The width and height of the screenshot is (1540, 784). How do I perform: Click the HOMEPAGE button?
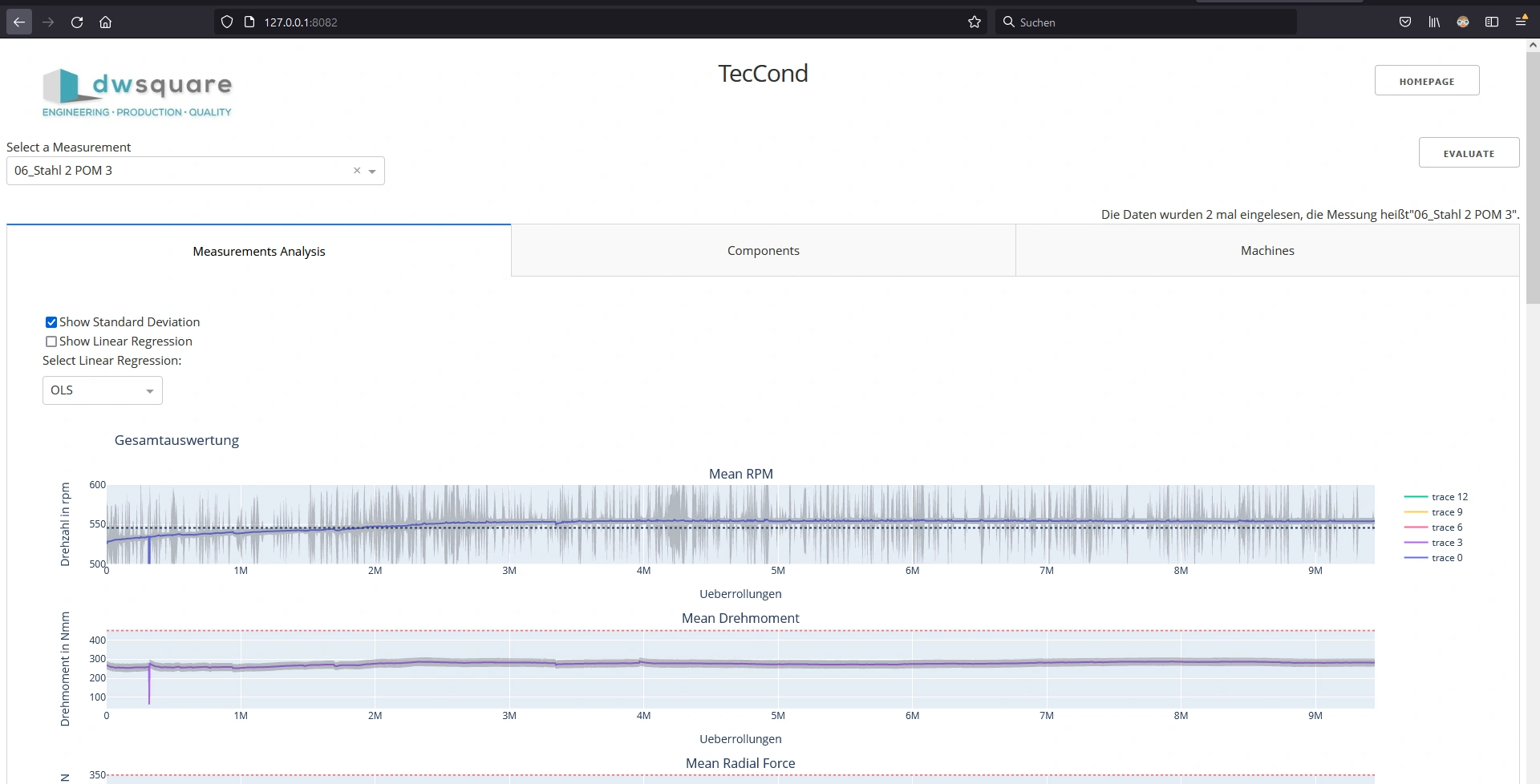point(1426,81)
